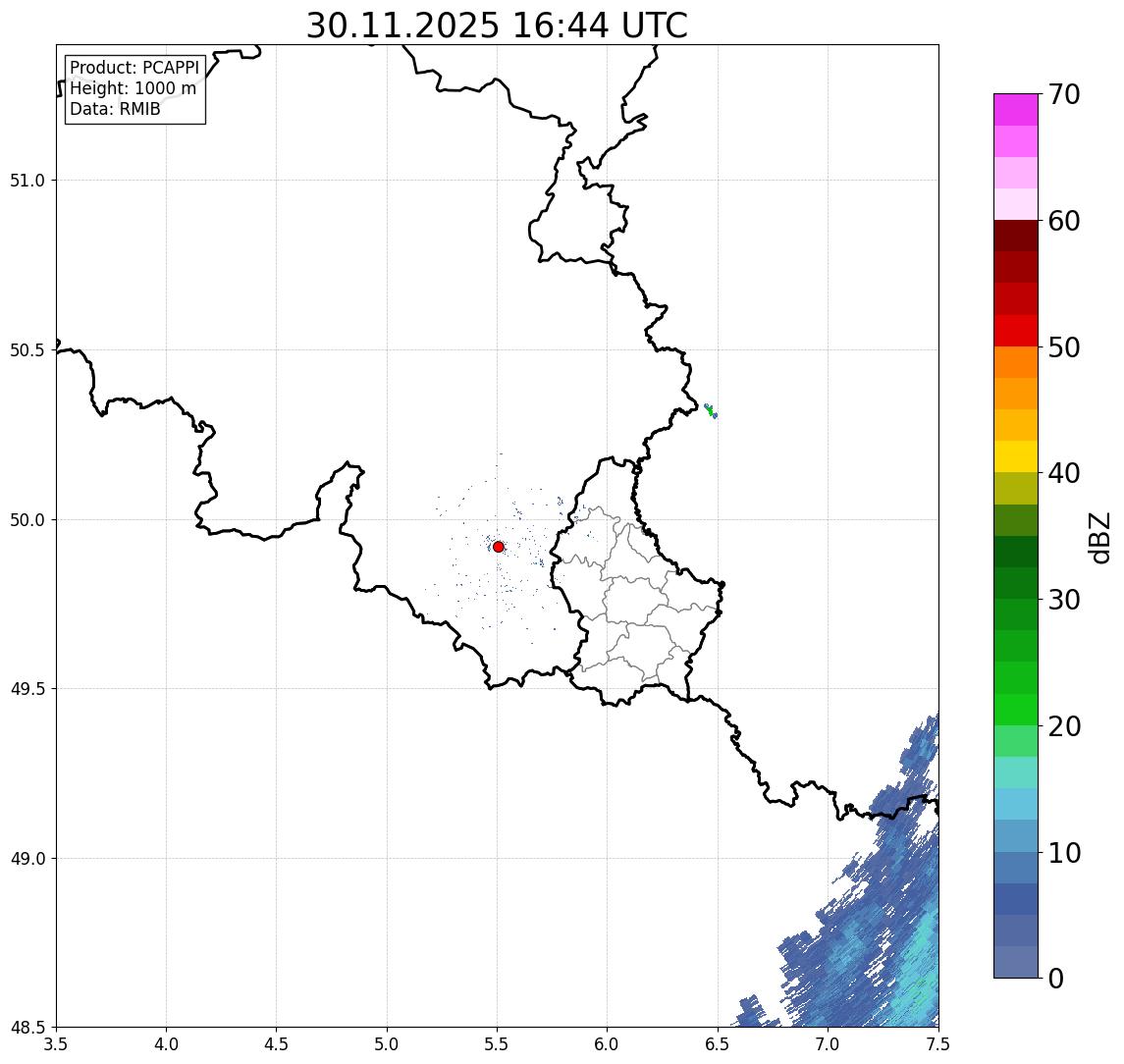Click the 'Product: PCAPPI' label
This screenshot has width=1124, height=1064.
(134, 68)
